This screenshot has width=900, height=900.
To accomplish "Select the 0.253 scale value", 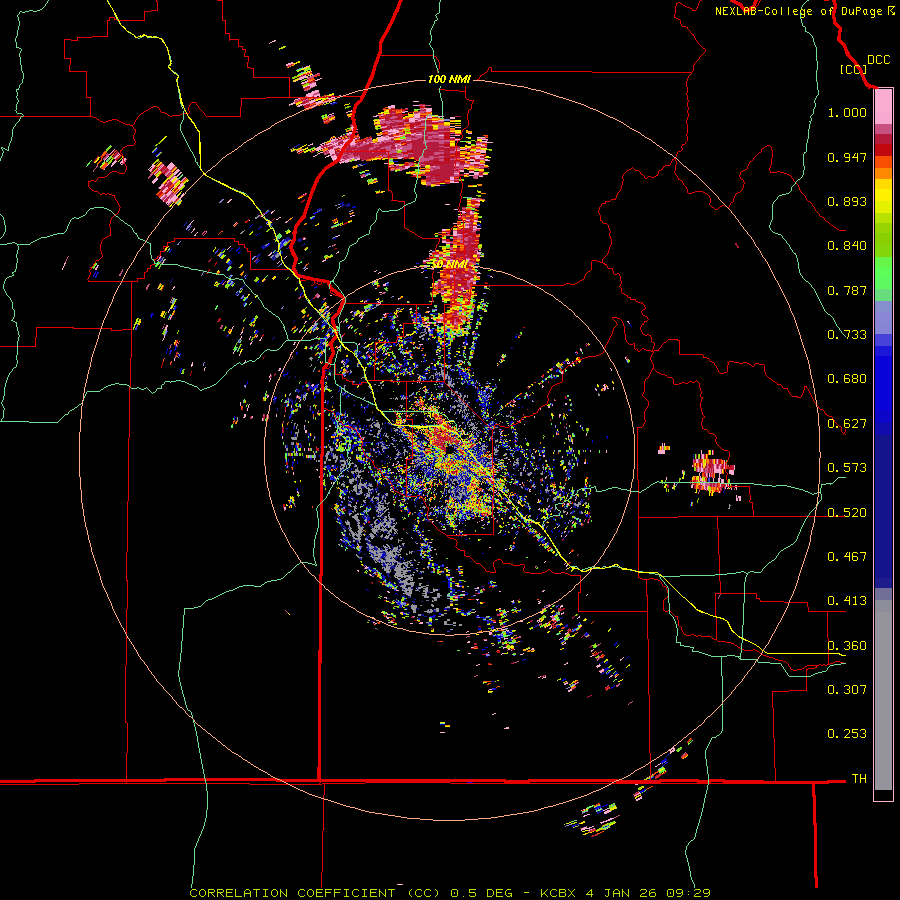I will (x=847, y=734).
